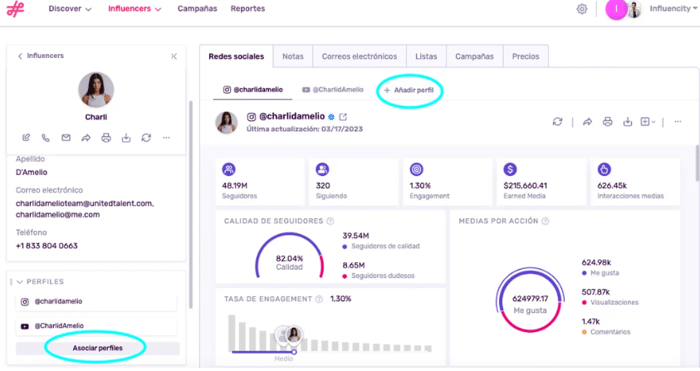Download the profile report from the toolbar
700x371 pixels.
point(627,121)
